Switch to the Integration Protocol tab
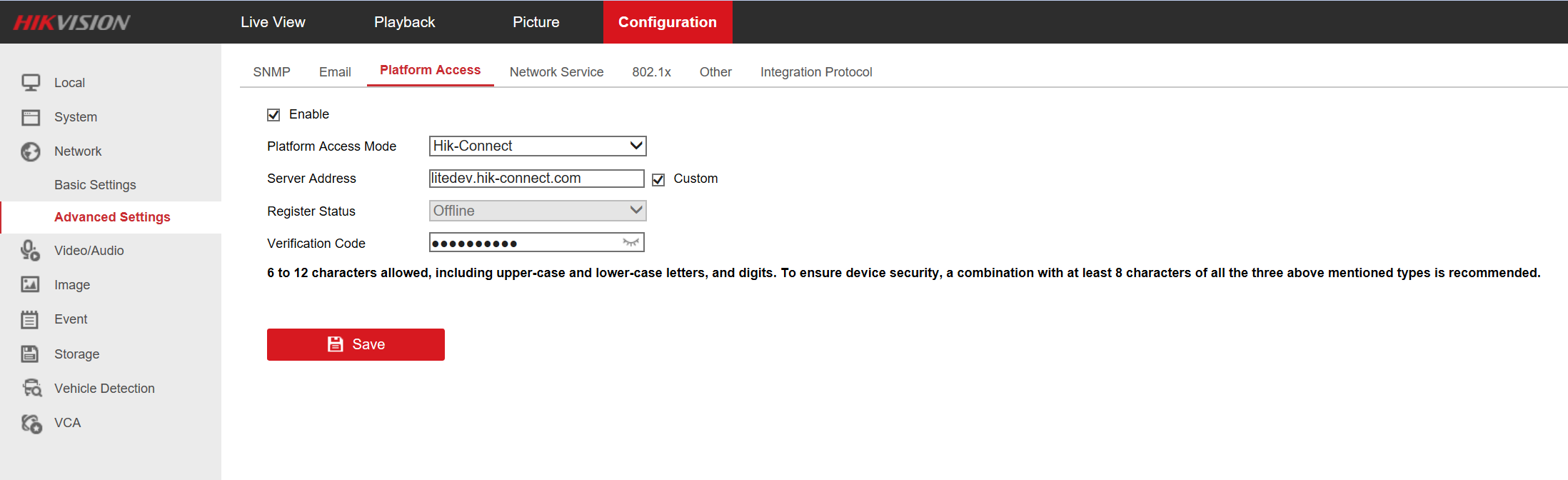This screenshot has height=480, width=1568. click(815, 72)
